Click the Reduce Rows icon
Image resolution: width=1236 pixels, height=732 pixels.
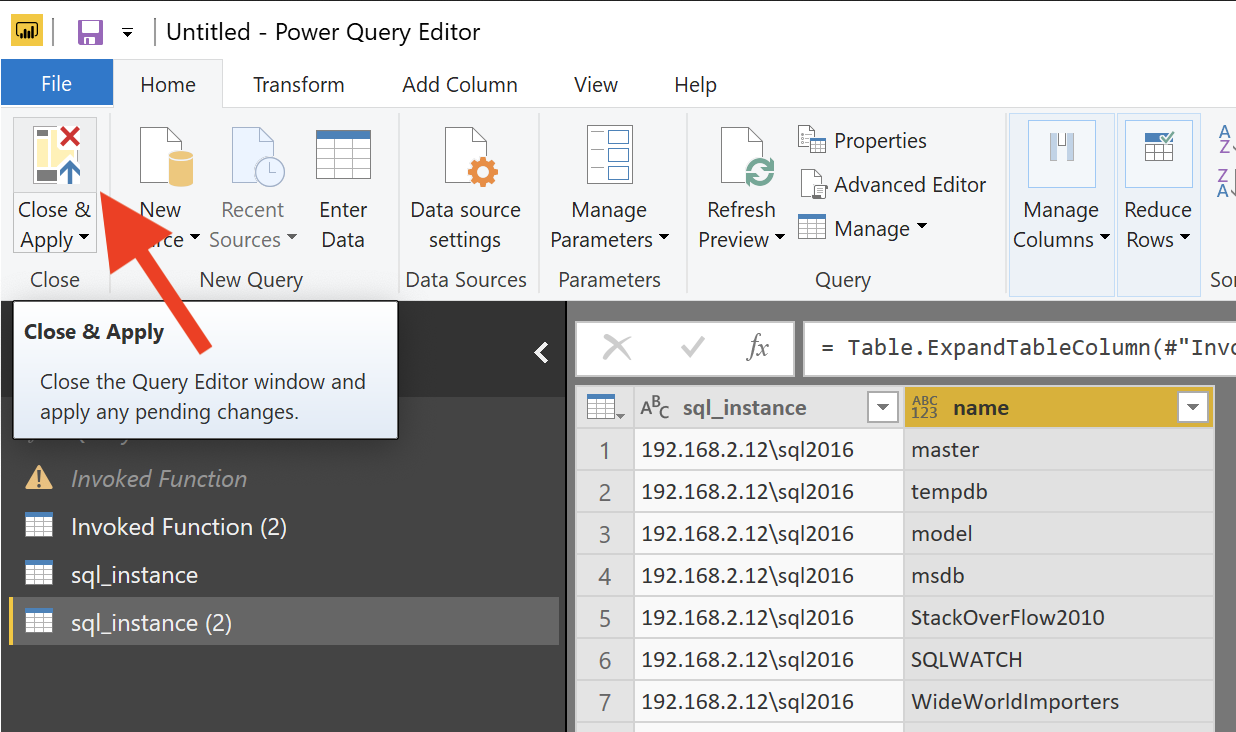tap(1158, 154)
